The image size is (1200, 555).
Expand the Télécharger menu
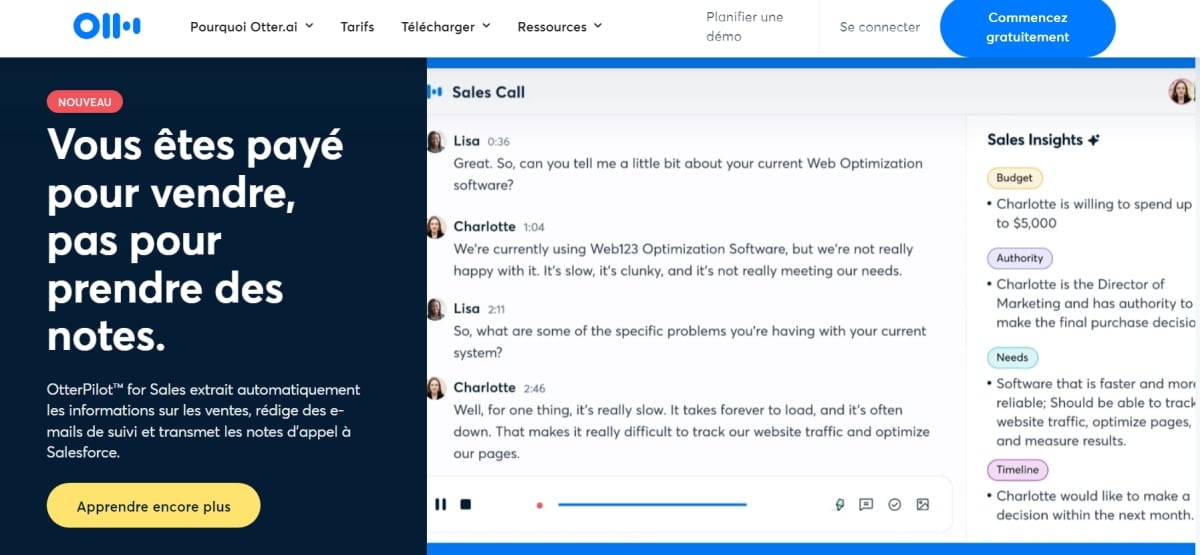click(446, 27)
